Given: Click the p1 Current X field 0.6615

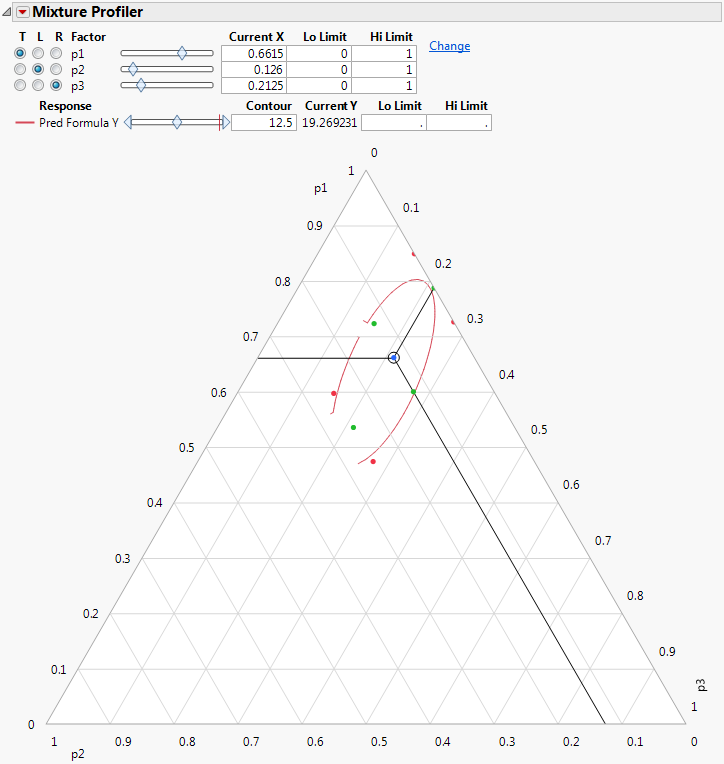Looking at the screenshot, I should tap(253, 53).
